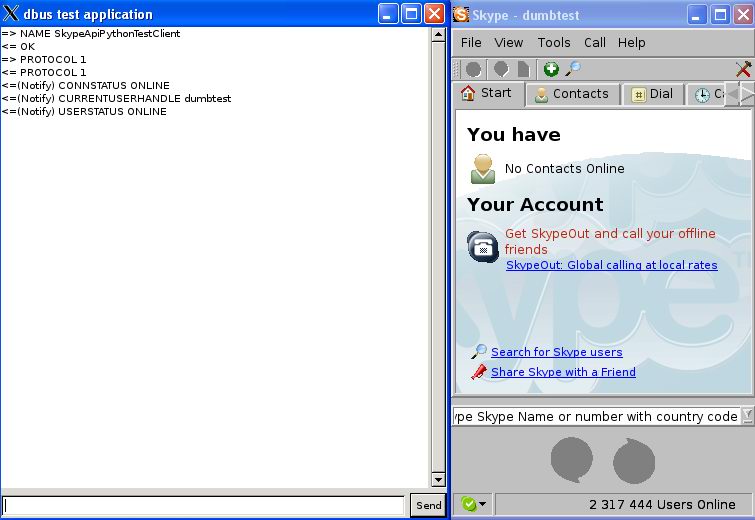Expand the Skype Name field dropdown arrow

point(747,415)
